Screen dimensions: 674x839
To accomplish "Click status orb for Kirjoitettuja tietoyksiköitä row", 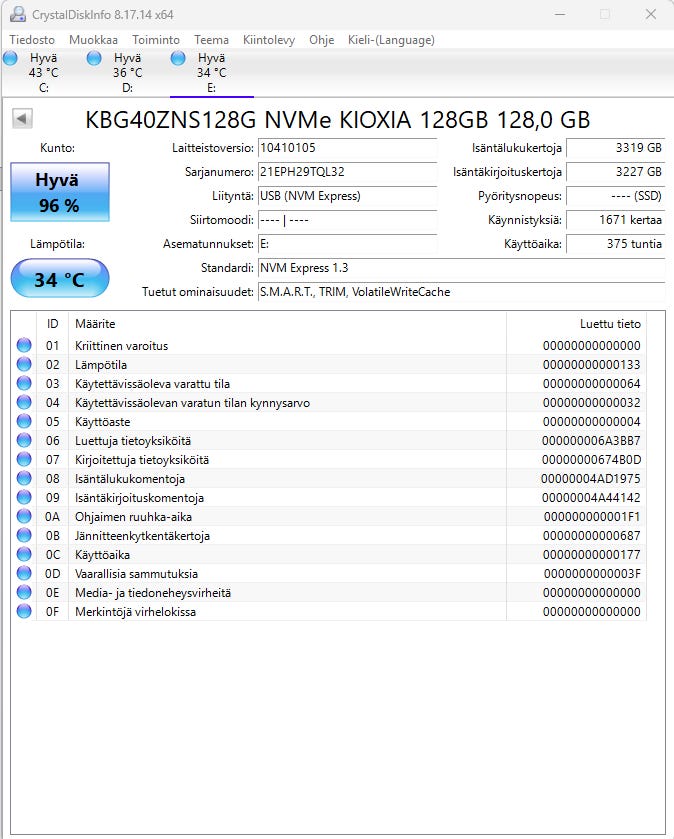I will click(24, 459).
